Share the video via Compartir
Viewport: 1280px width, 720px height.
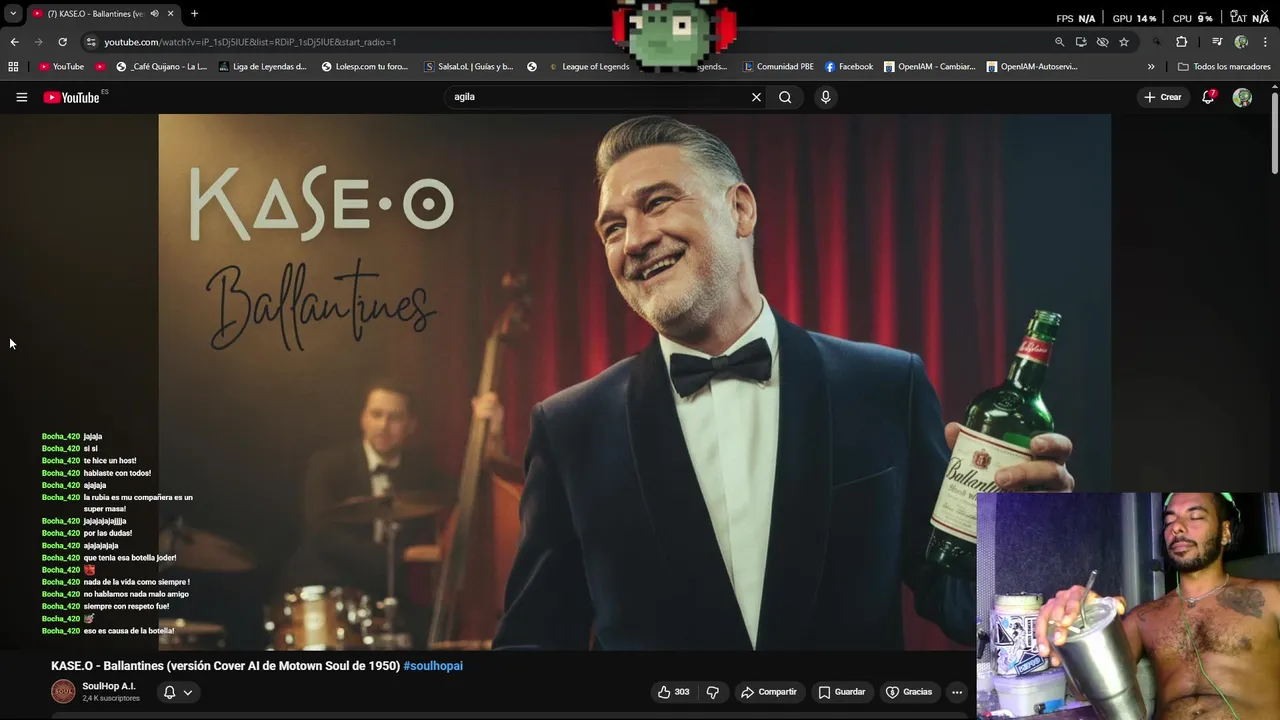(x=768, y=692)
